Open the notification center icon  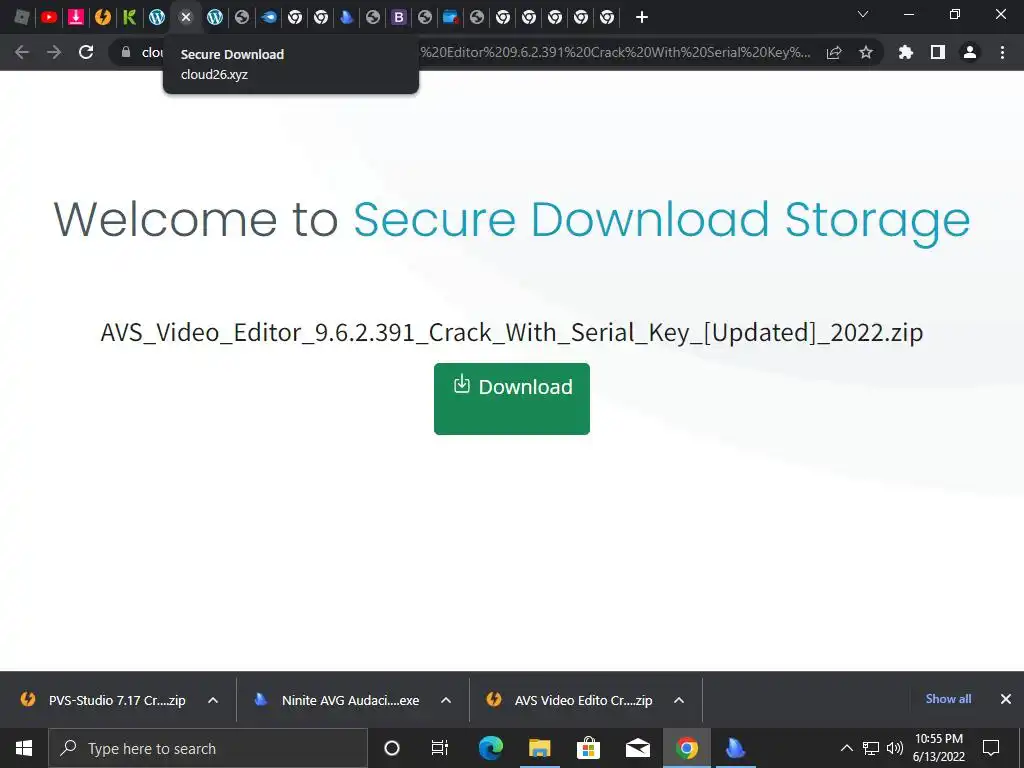(991, 748)
